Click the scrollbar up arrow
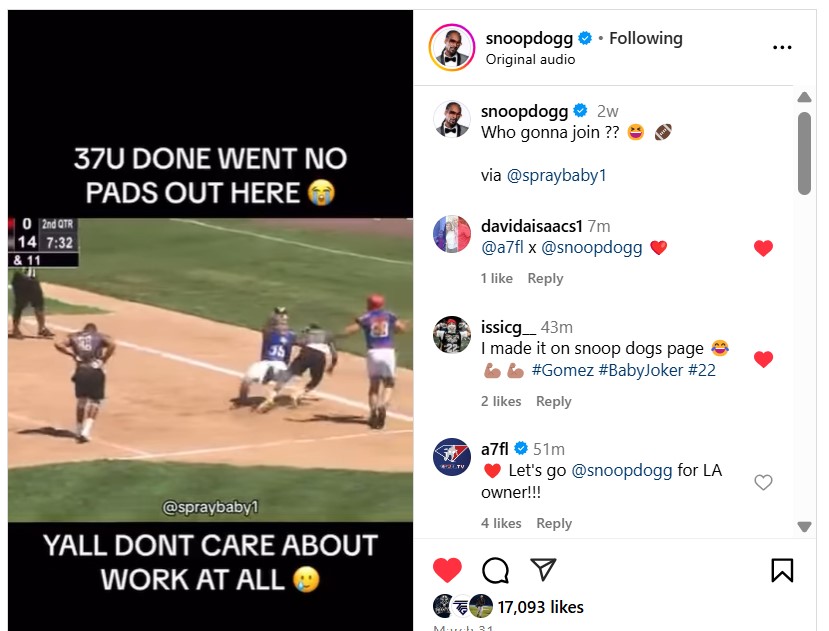The width and height of the screenshot is (829, 631). coord(804,97)
